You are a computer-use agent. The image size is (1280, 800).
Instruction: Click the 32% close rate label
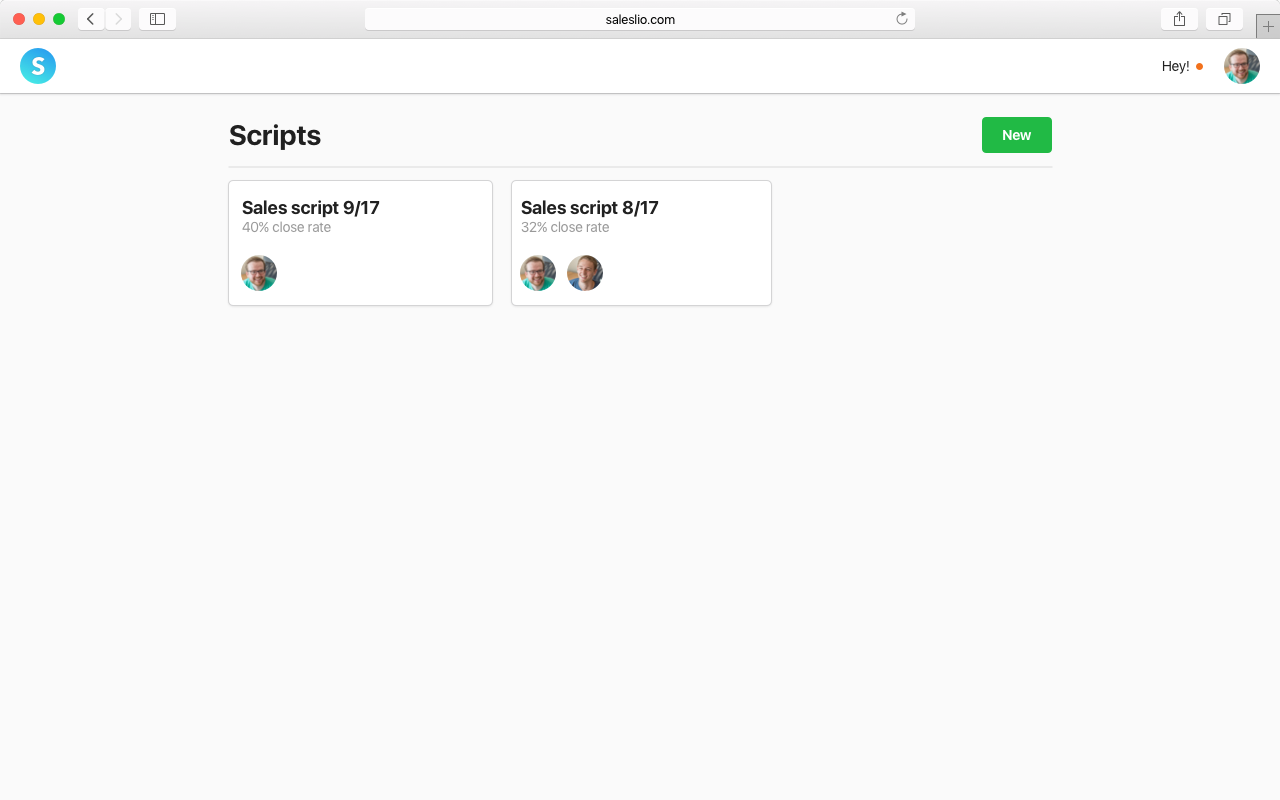coord(565,228)
